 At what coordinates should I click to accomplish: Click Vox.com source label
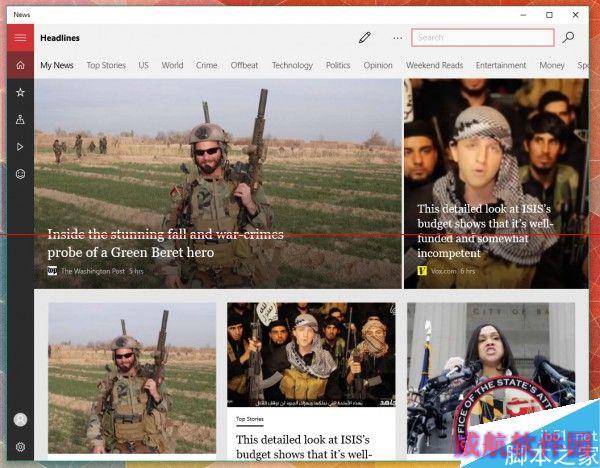(x=444, y=271)
